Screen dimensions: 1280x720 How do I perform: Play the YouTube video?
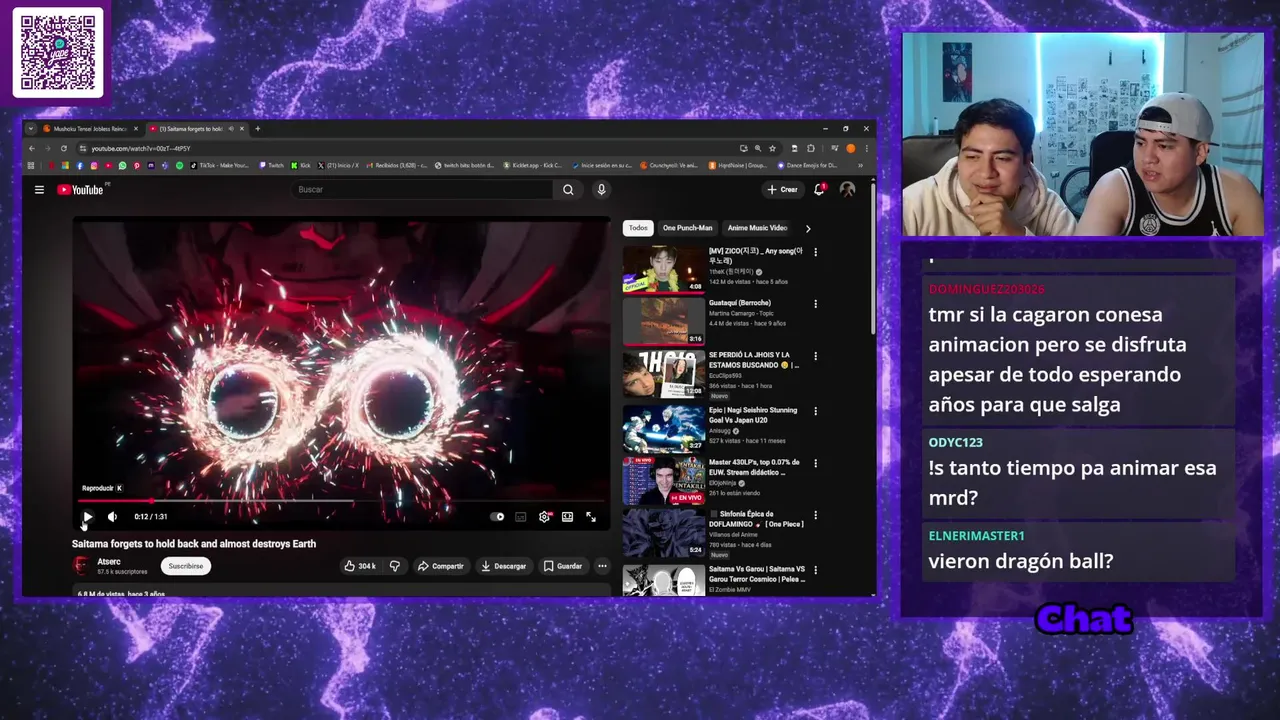[x=87, y=517]
